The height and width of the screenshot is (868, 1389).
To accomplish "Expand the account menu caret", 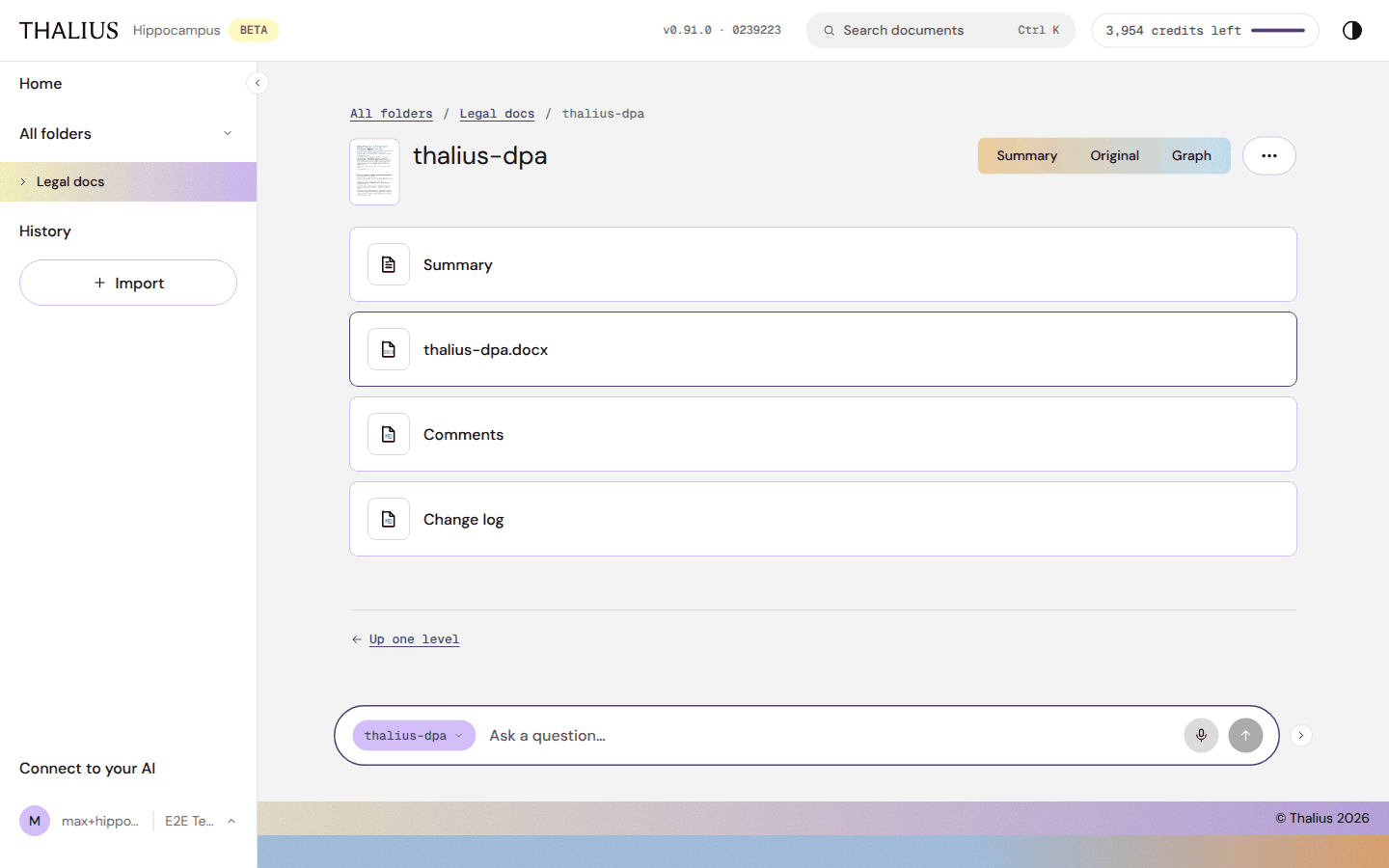I will (x=231, y=821).
